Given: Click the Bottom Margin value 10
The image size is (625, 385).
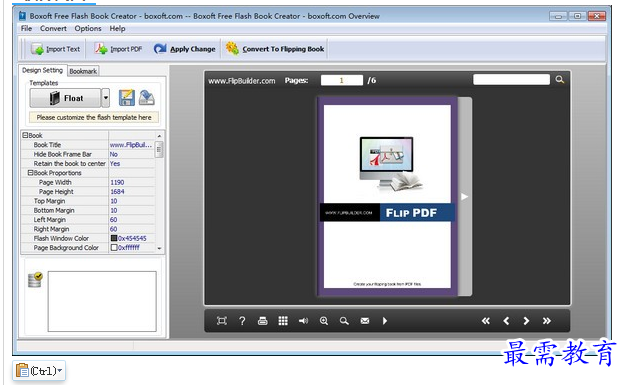Looking at the screenshot, I should click(x=131, y=210).
